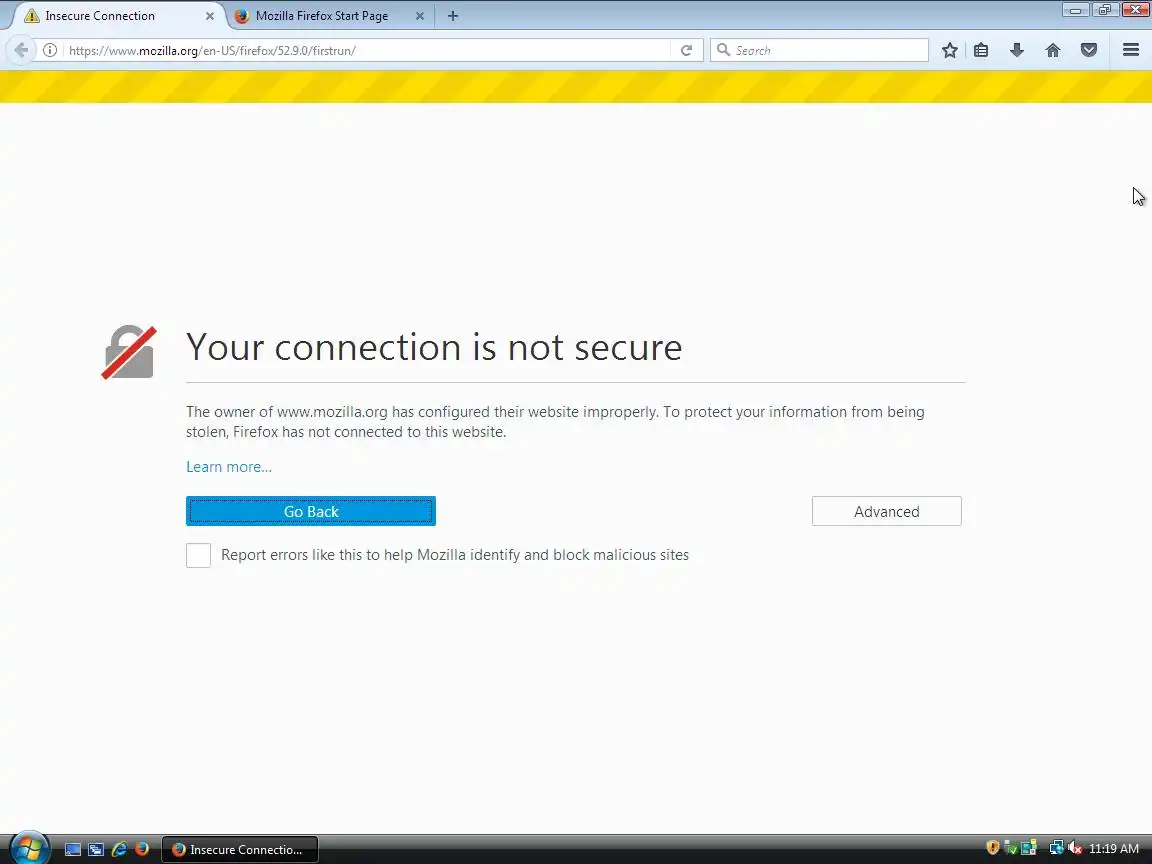The image size is (1152, 864).
Task: Click the Back arrow in the navigation bar
Action: tap(21, 50)
